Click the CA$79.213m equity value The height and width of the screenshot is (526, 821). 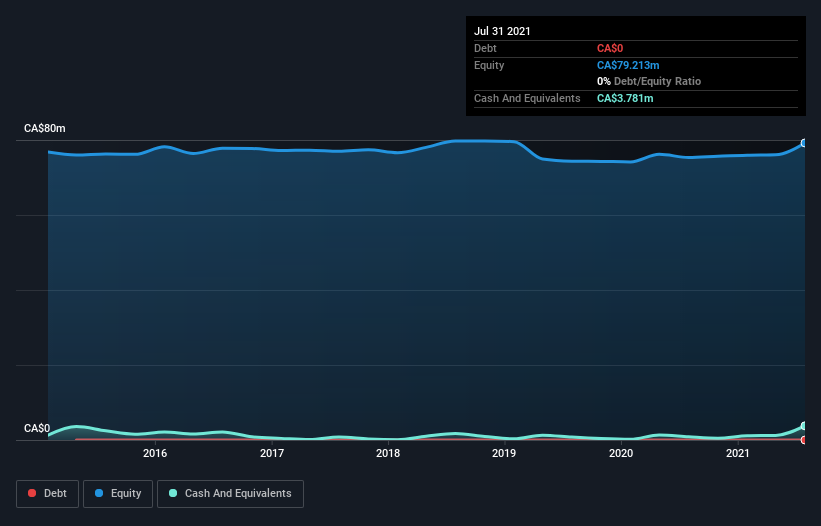point(628,65)
